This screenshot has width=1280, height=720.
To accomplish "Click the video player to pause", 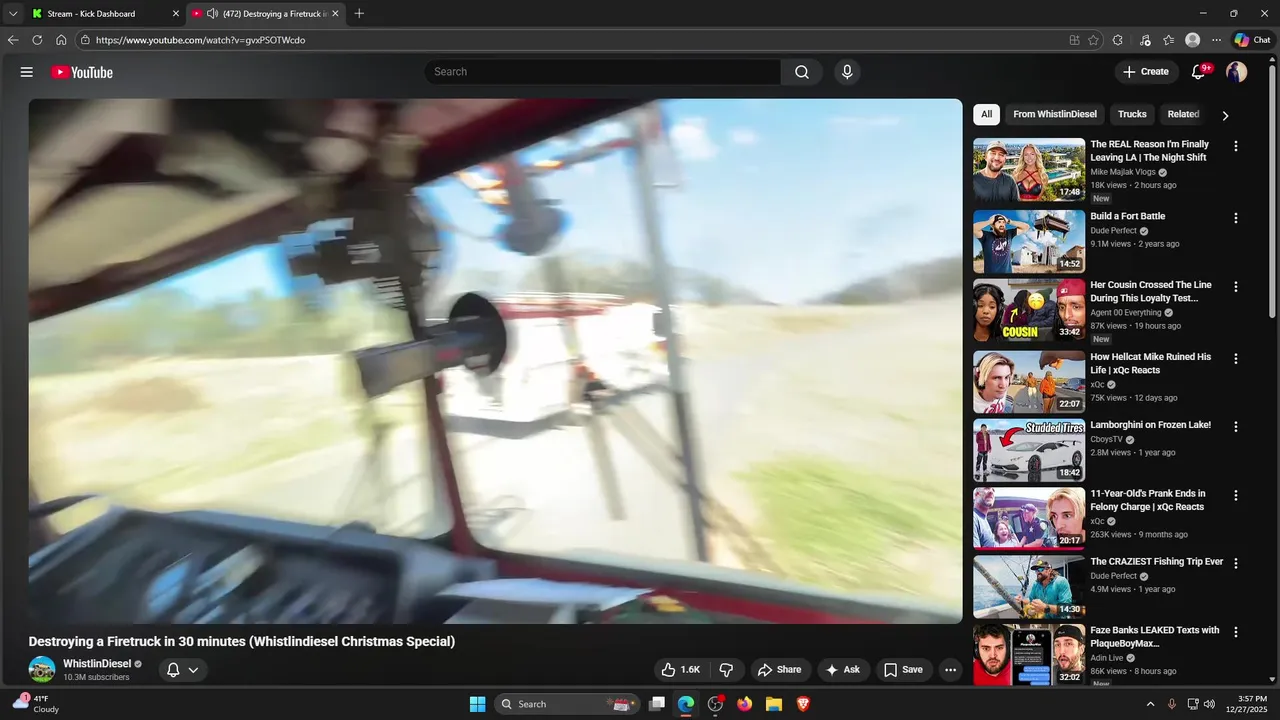I will coord(495,361).
